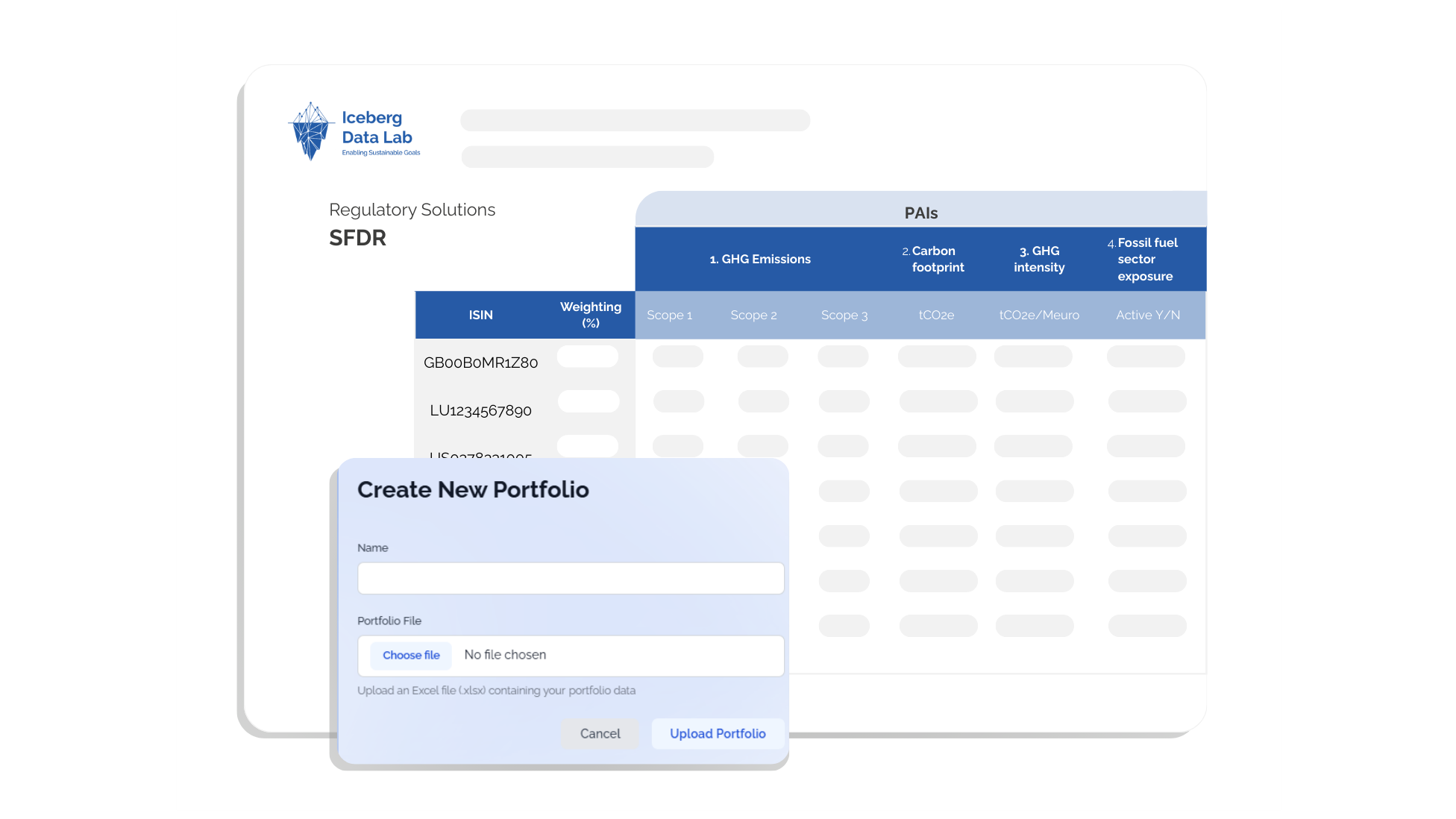Click the GHG intensity header

coord(1039,259)
